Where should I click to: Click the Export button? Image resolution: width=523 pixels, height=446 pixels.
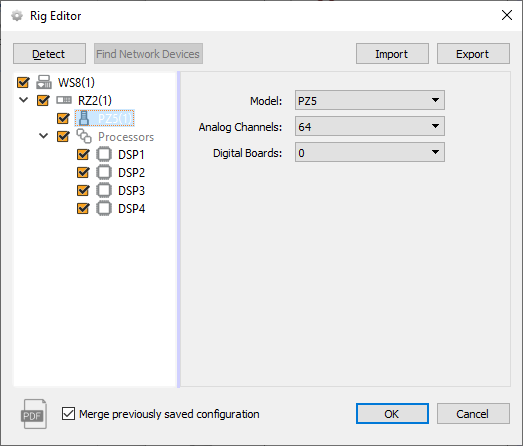pos(473,53)
